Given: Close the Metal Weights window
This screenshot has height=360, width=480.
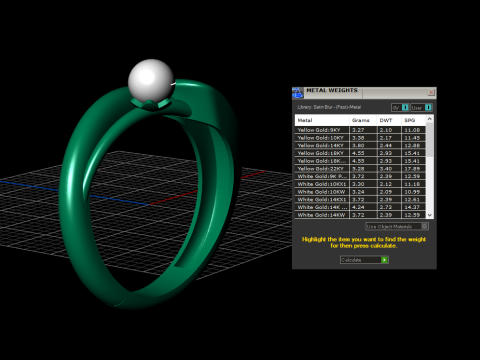Looking at the screenshot, I should (431, 92).
